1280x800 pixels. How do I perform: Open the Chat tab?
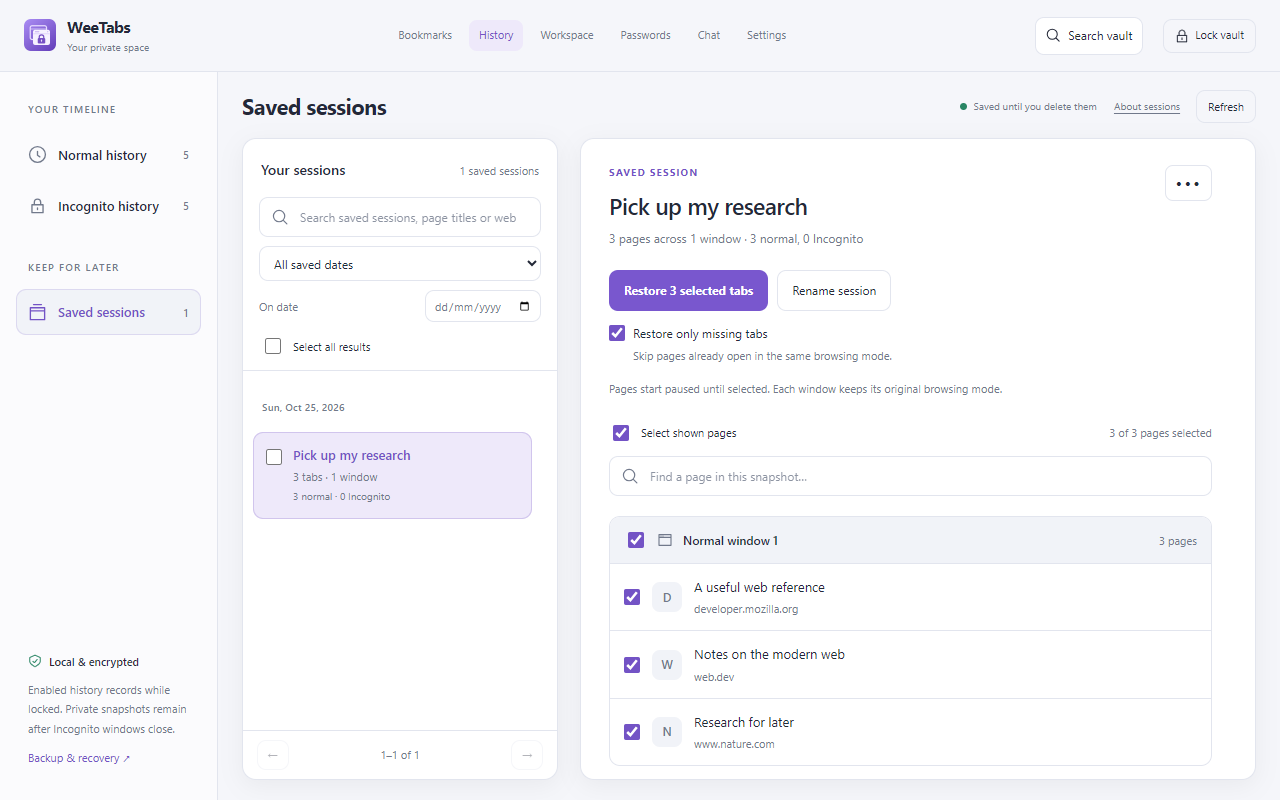(709, 35)
